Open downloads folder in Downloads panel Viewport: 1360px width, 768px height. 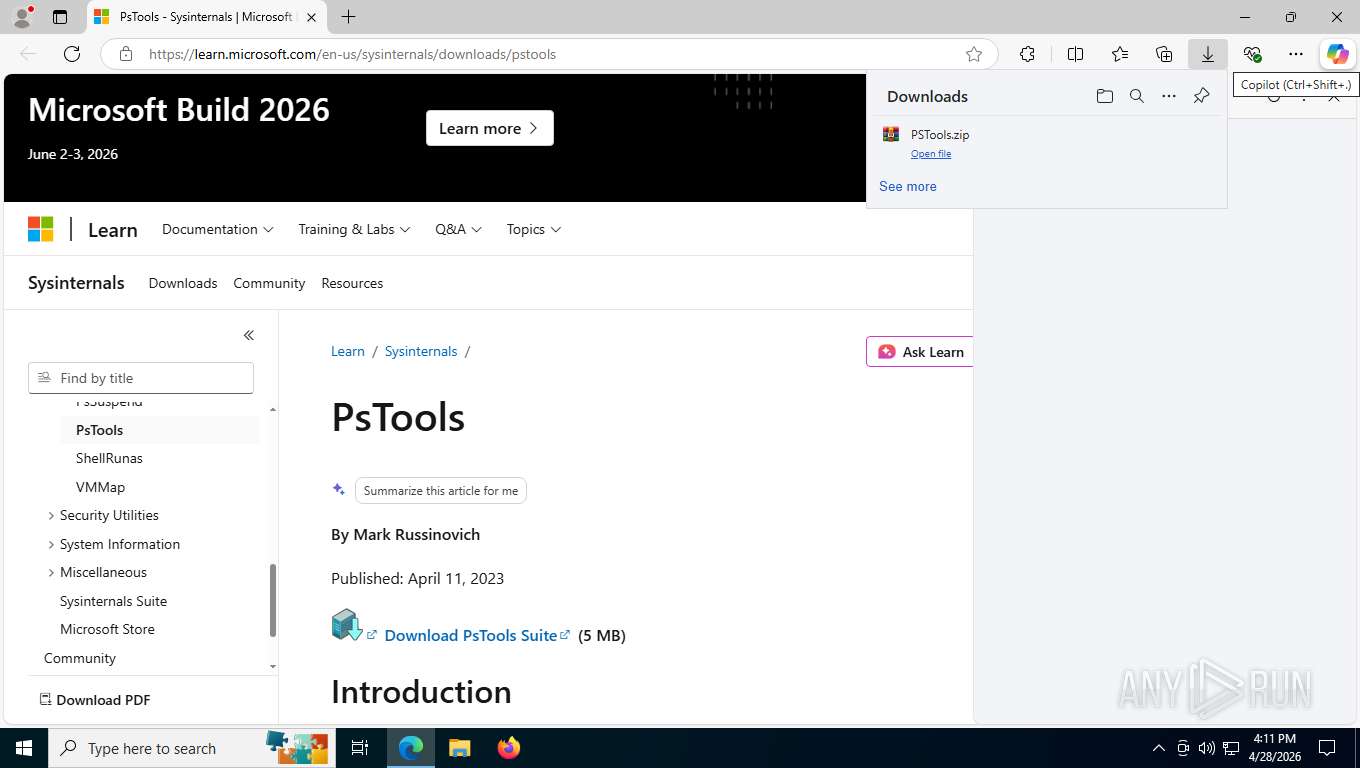coord(1105,96)
